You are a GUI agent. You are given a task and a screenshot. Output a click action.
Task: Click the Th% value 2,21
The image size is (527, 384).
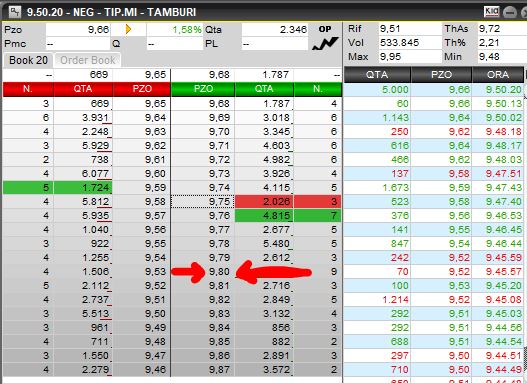coord(501,43)
